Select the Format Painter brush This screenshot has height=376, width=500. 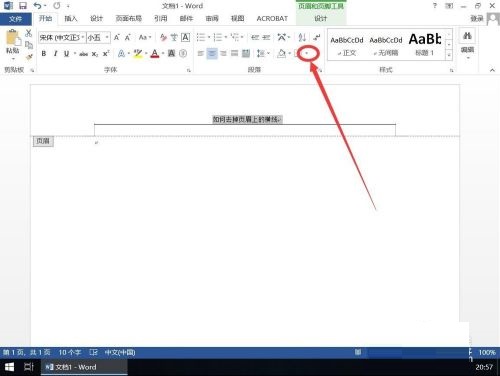pyautogui.click(x=29, y=57)
